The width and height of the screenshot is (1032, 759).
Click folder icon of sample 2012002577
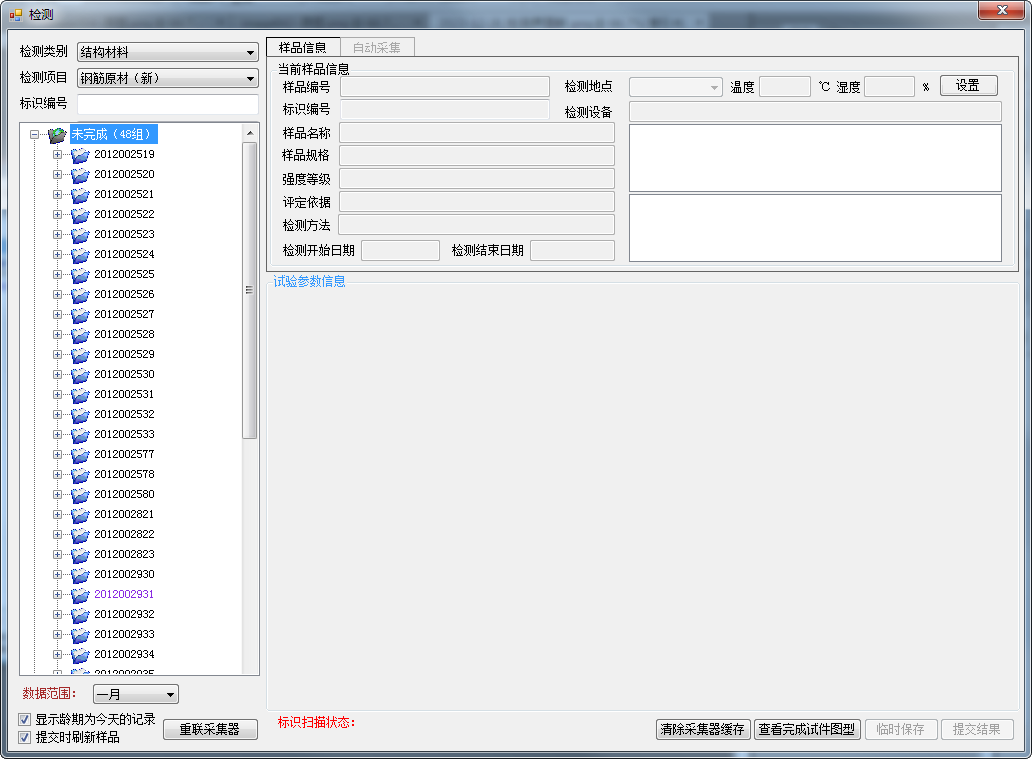click(x=80, y=455)
